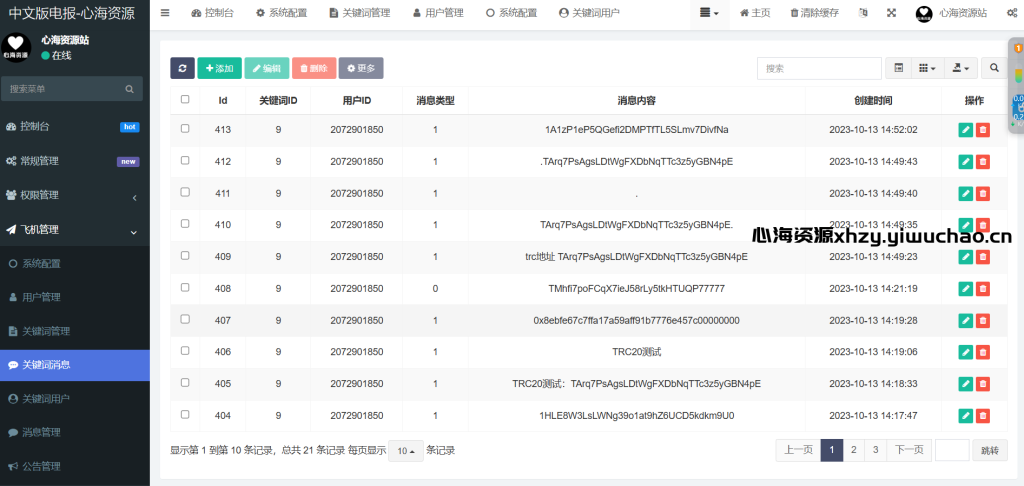Toggle the sidebar hamburger menu icon
1024x486 pixels.
pyautogui.click(x=165, y=12)
